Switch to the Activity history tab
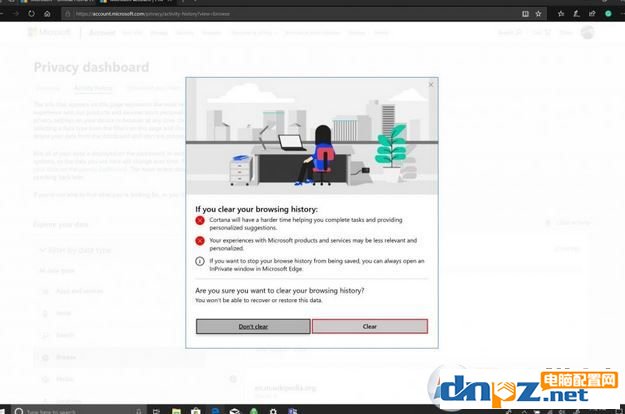Screen dimensions: 625x414 (x=93, y=88)
